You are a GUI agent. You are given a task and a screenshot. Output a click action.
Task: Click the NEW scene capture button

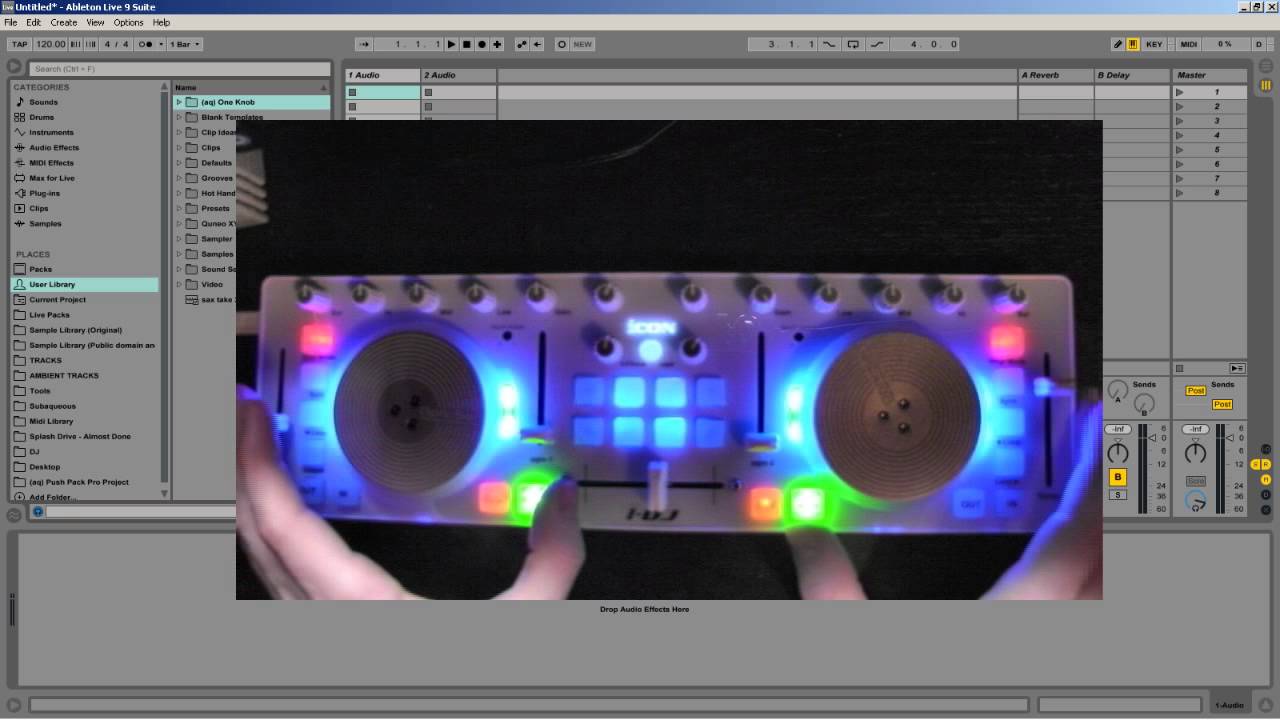point(582,44)
